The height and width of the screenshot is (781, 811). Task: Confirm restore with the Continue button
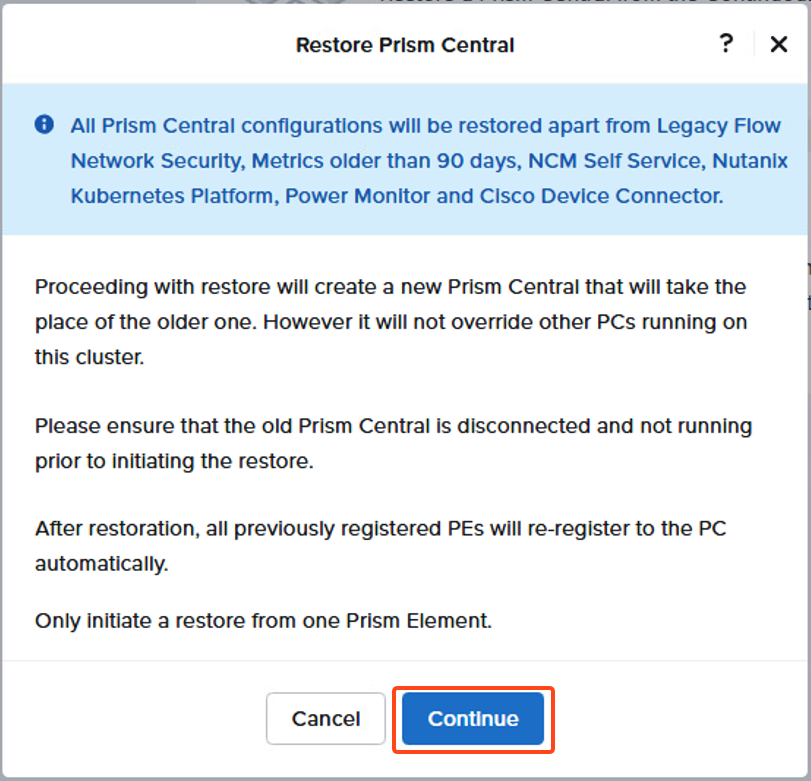pyautogui.click(x=473, y=718)
